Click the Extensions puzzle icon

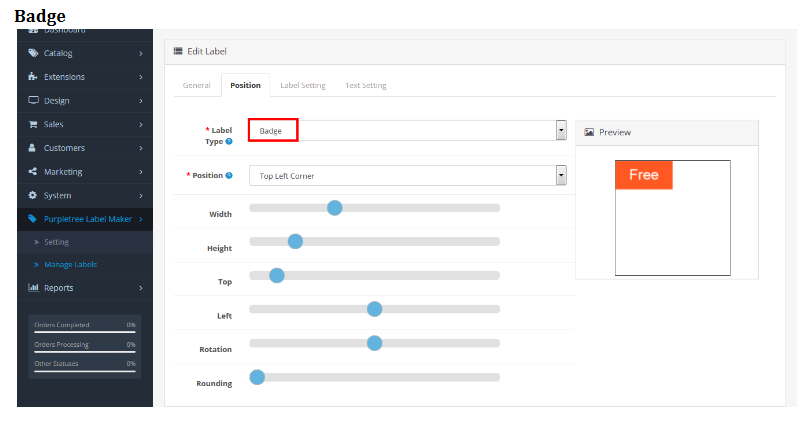pyautogui.click(x=33, y=77)
